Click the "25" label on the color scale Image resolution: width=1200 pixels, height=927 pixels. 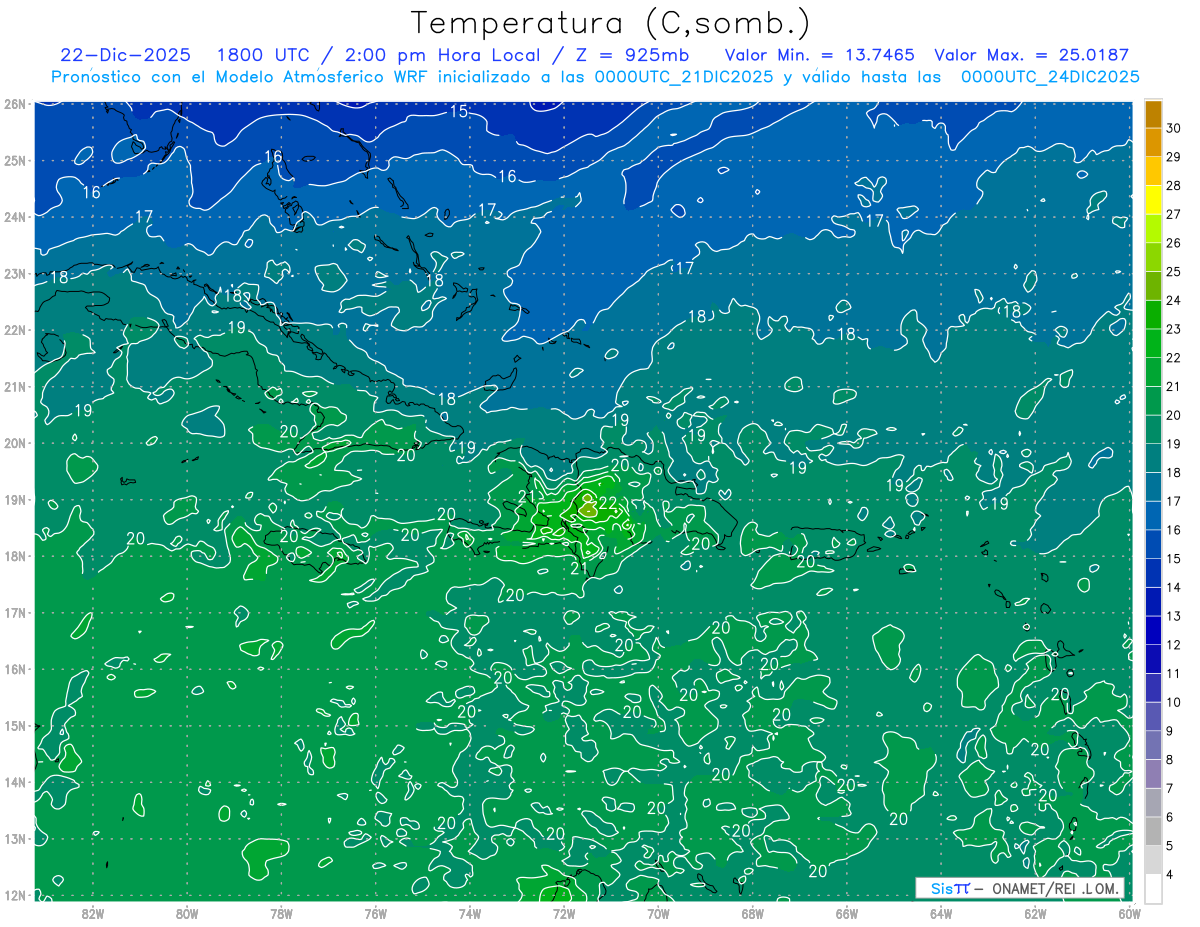point(1173,271)
